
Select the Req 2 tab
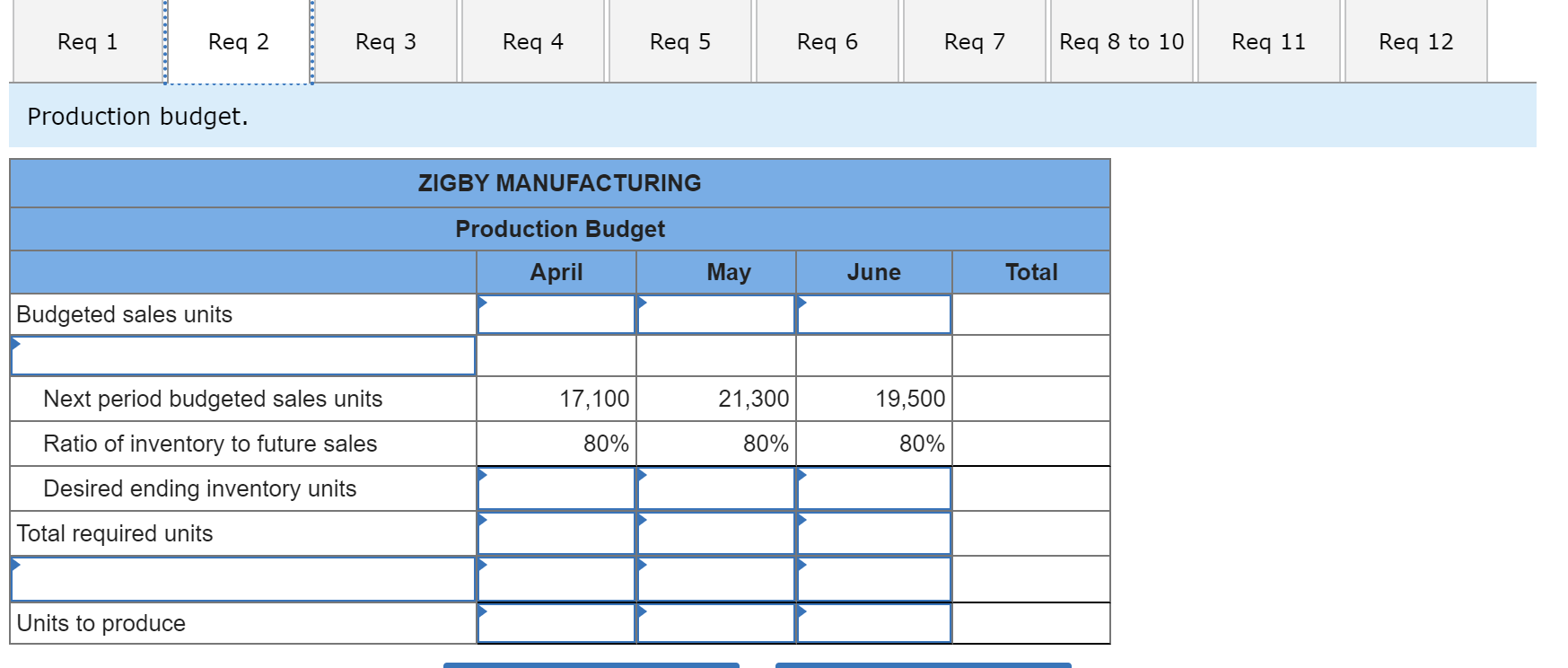coord(239,41)
